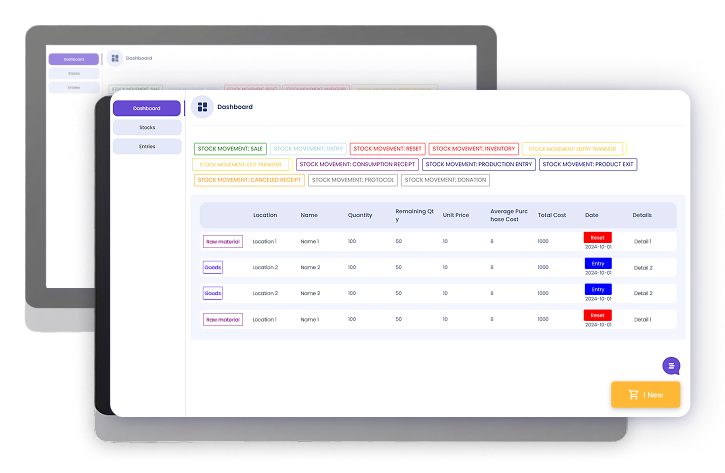Filter by Stock Movement: Sale tag
The height and width of the screenshot is (473, 725).
pyautogui.click(x=230, y=148)
